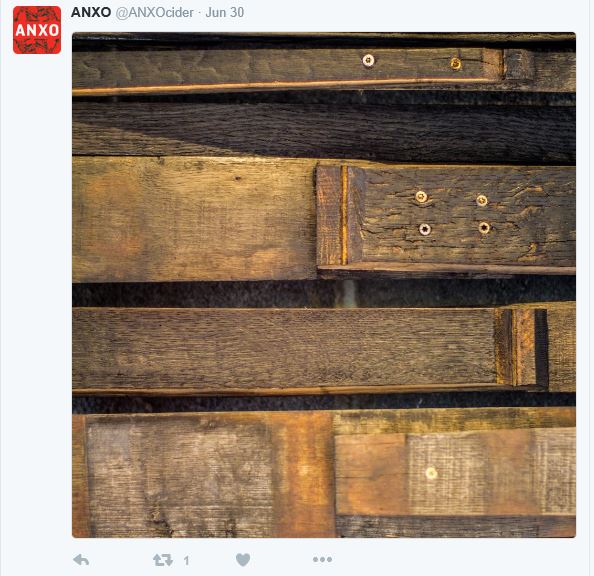Click the lower-left screw in the four-screw cluster
Image resolution: width=594 pixels, height=576 pixels.
pos(425,229)
